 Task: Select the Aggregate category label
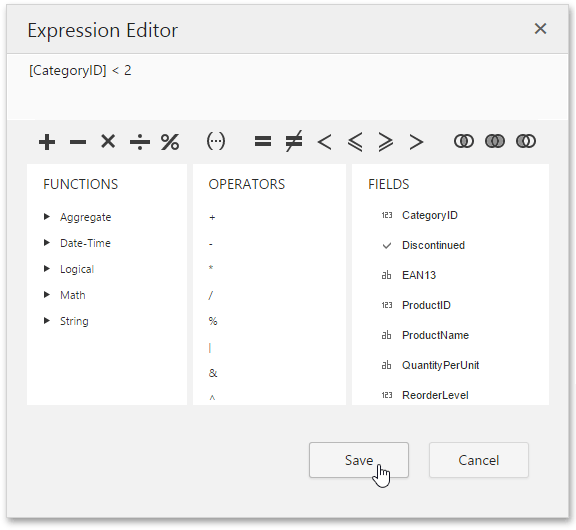pos(86,217)
